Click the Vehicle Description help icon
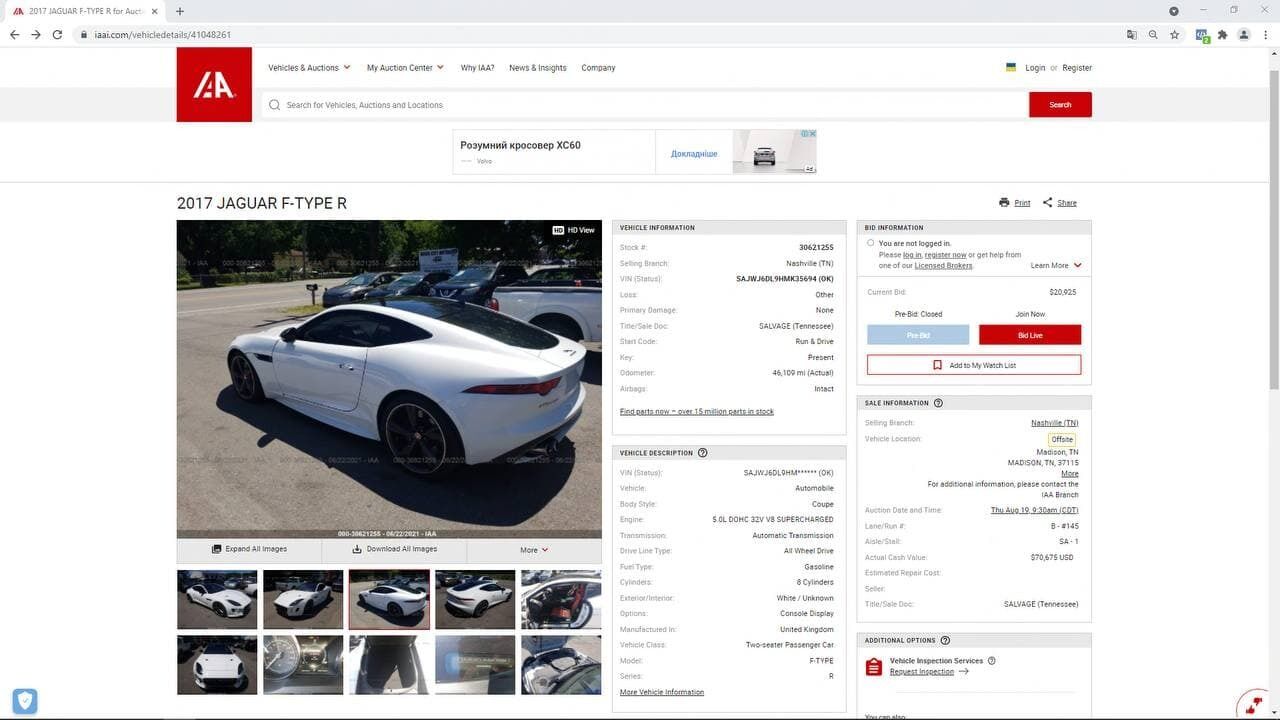The image size is (1280, 720). click(703, 453)
